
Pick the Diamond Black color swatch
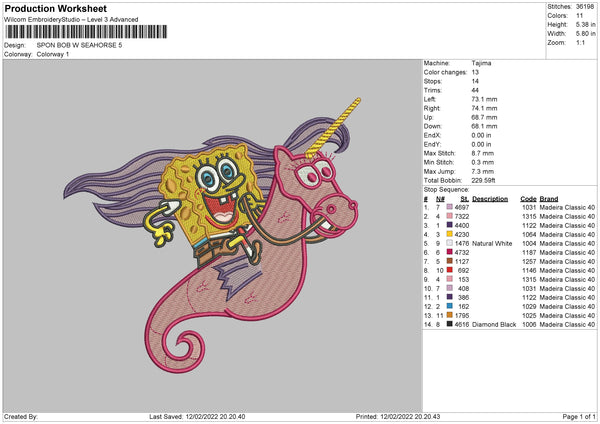tap(449, 325)
